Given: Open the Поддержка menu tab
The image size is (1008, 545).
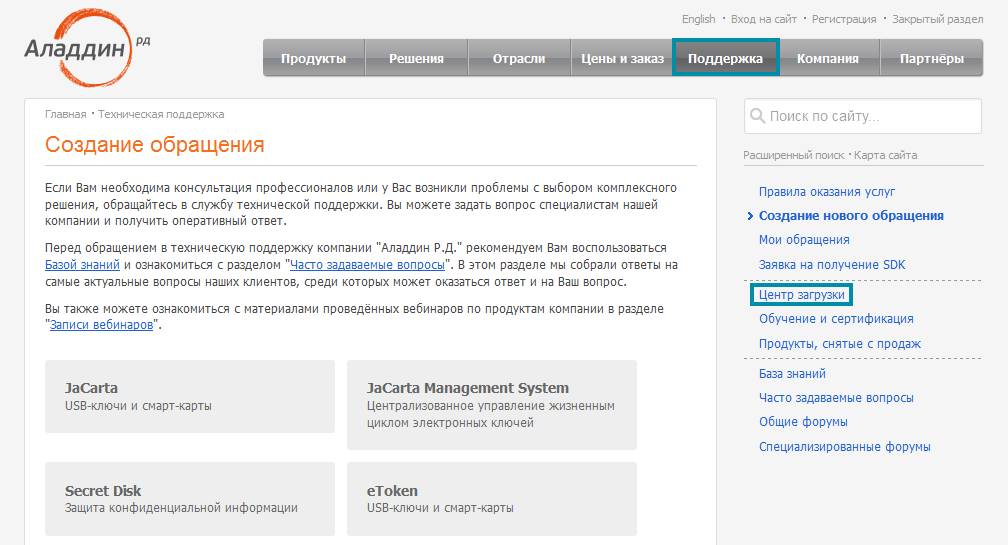Looking at the screenshot, I should [x=725, y=58].
